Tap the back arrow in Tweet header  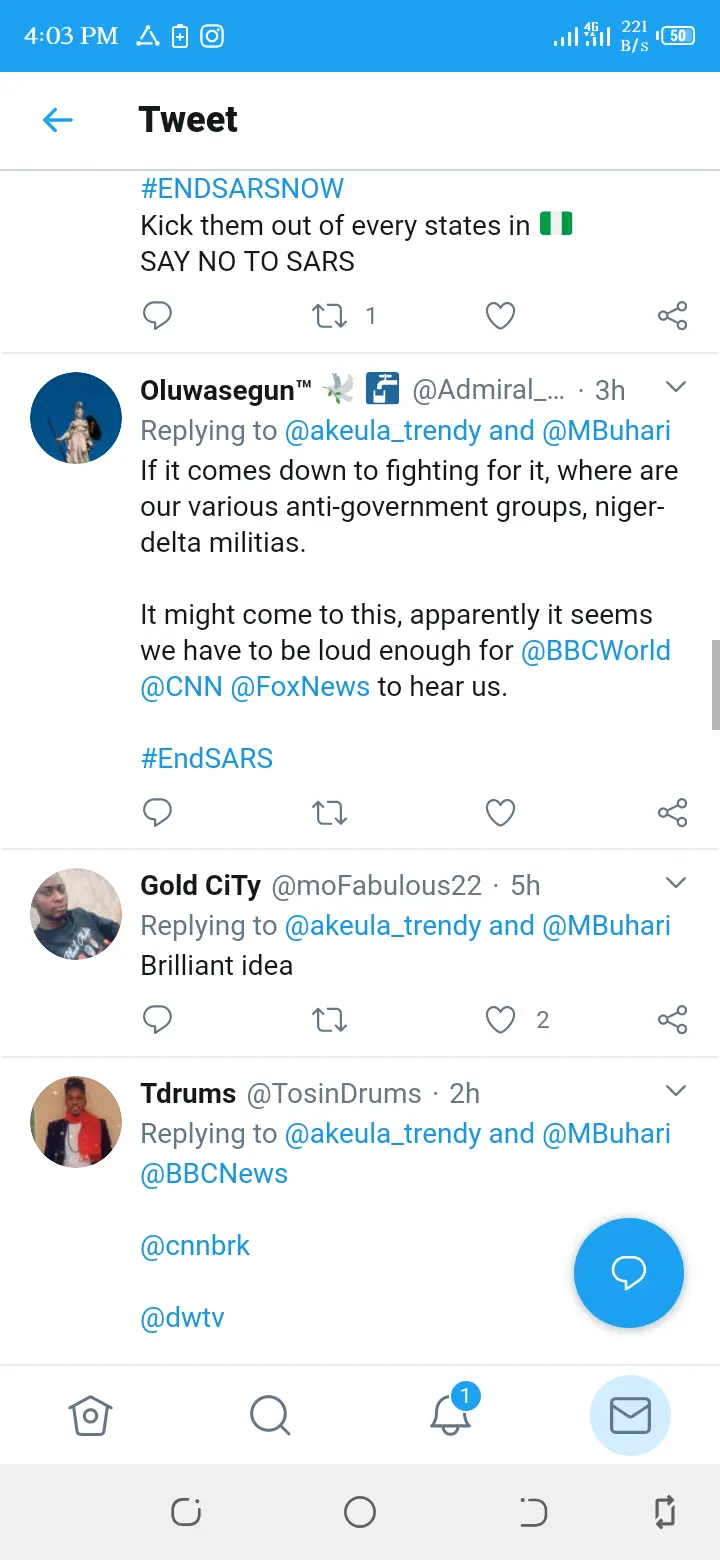(58, 121)
